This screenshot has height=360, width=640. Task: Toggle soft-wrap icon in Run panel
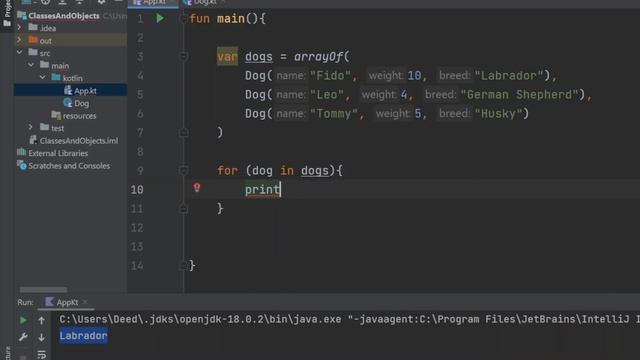pyautogui.click(x=41, y=354)
